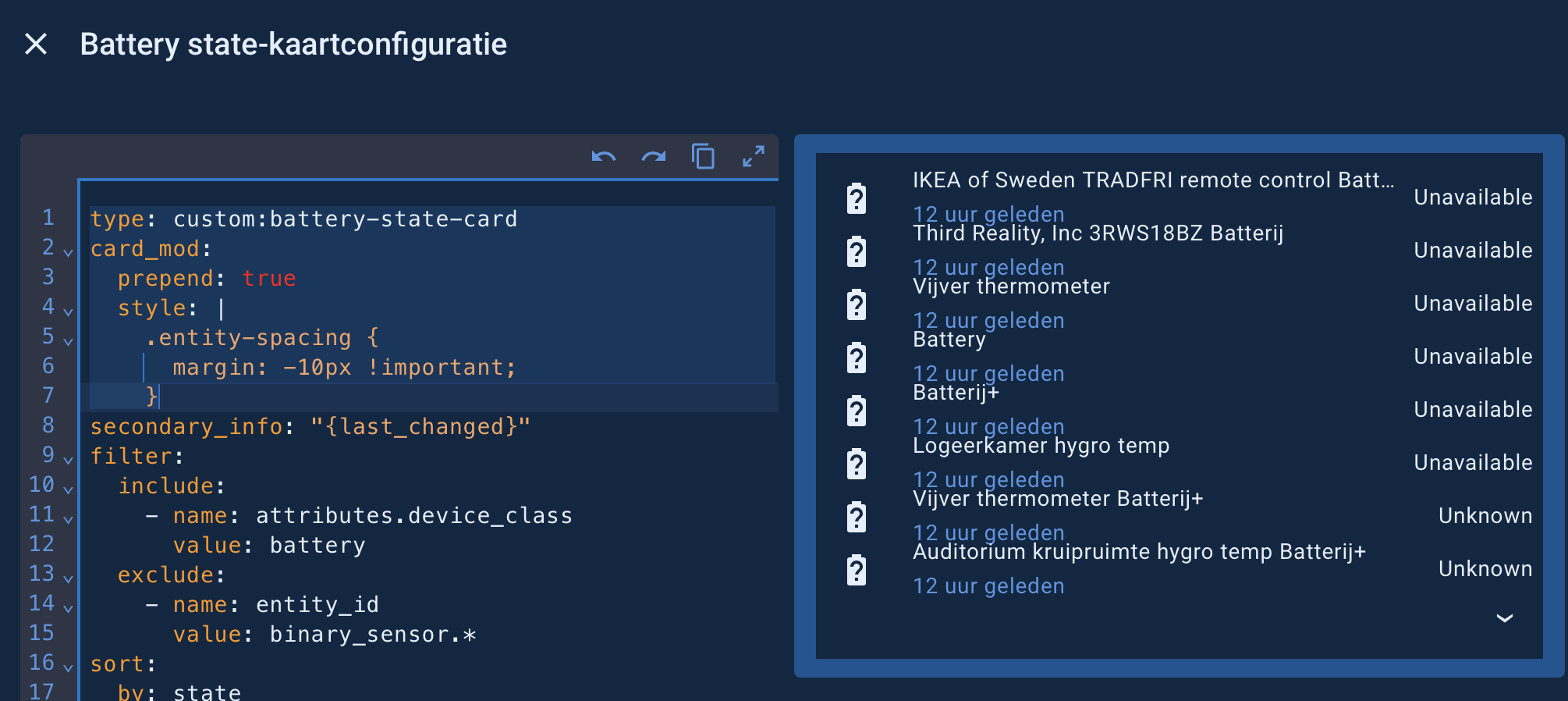Close the Battery state card configuration dialog
This screenshot has width=1568, height=701.
point(36,44)
